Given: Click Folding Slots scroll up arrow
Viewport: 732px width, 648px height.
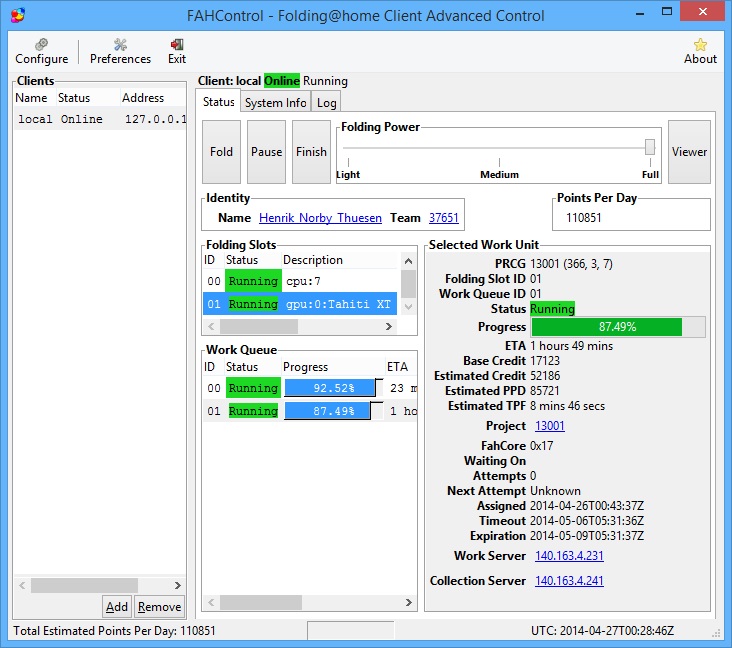Looking at the screenshot, I should [x=408, y=261].
